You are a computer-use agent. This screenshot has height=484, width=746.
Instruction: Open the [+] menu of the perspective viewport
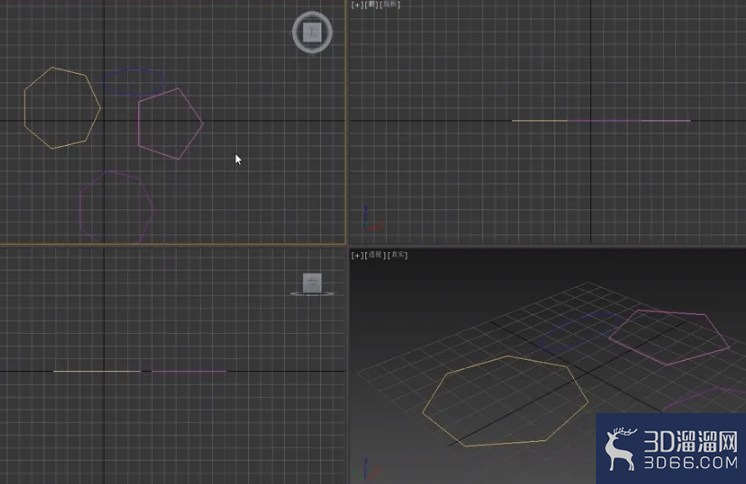point(357,255)
